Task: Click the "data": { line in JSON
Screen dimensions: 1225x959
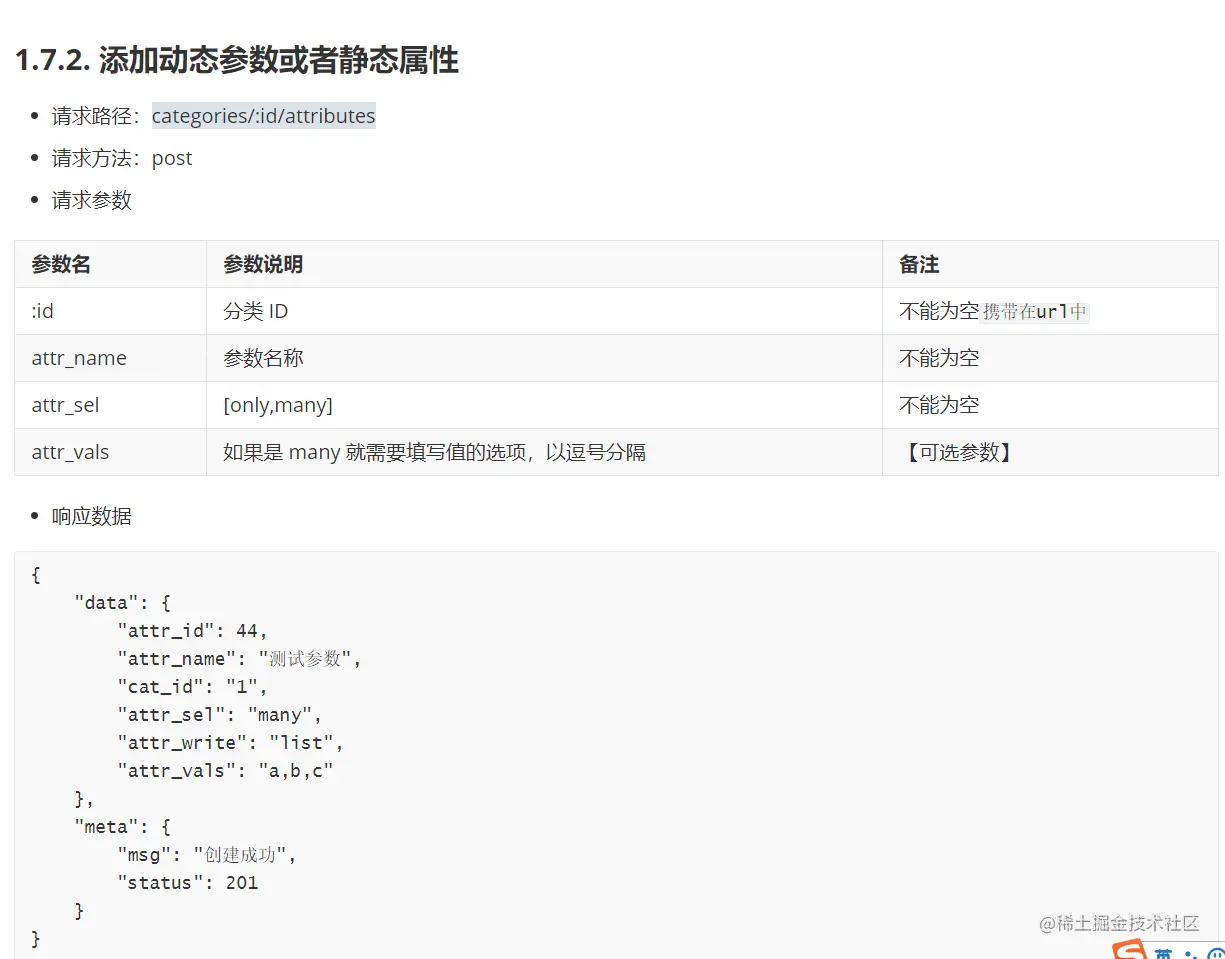Action: [x=123, y=603]
